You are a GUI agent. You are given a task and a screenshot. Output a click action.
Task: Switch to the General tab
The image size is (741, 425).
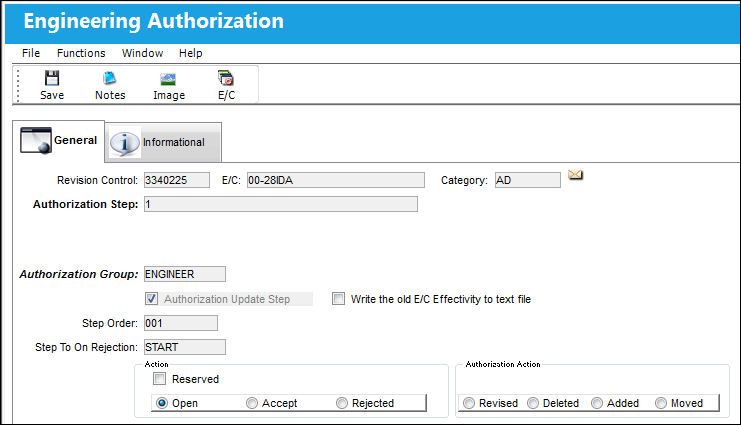click(59, 141)
